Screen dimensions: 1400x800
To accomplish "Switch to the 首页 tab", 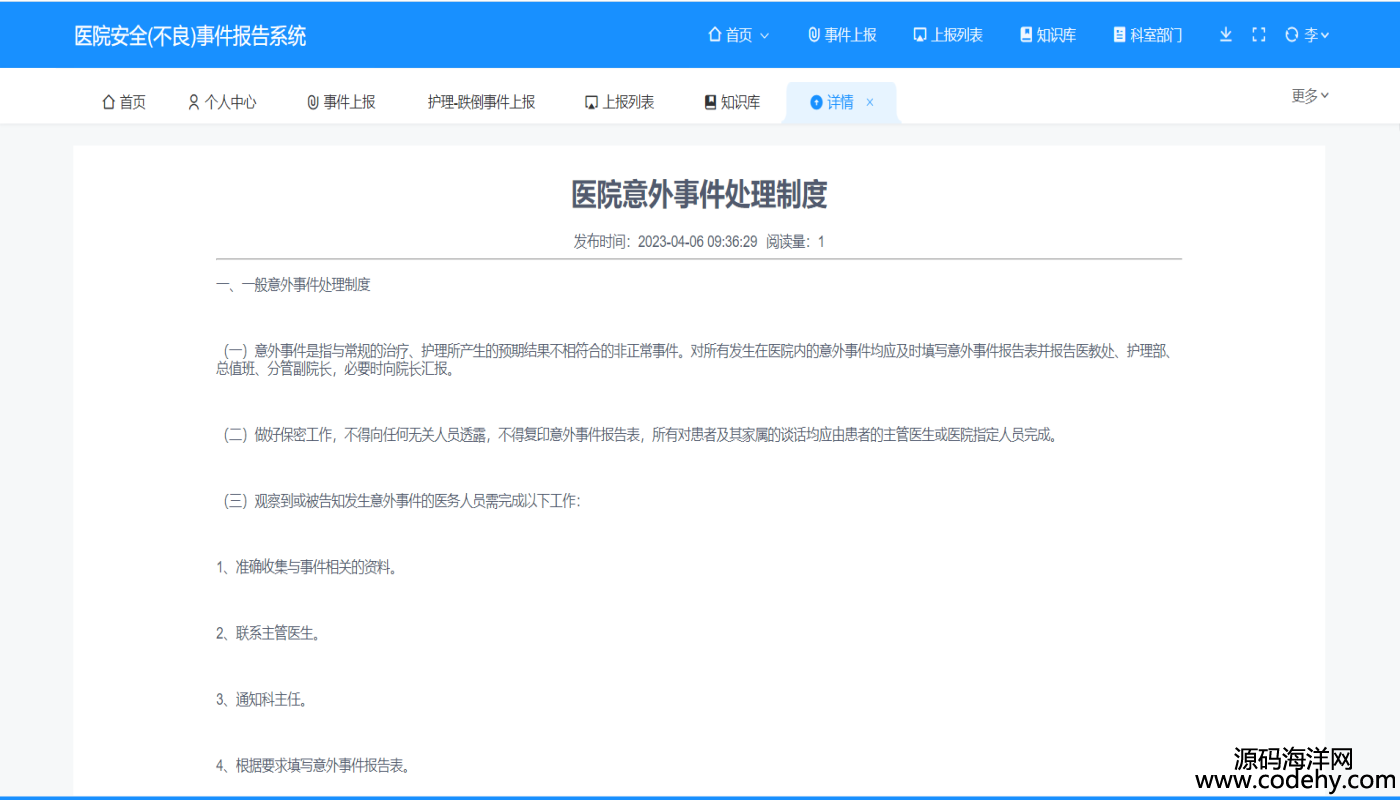I will 124,102.
